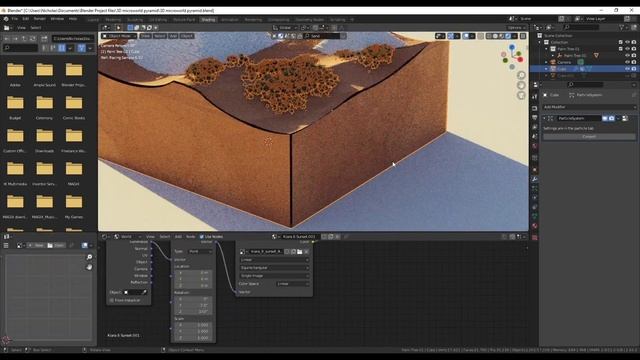The width and height of the screenshot is (640, 360).
Task: Toggle X-ray display icon in viewport header
Action: (x=480, y=36)
